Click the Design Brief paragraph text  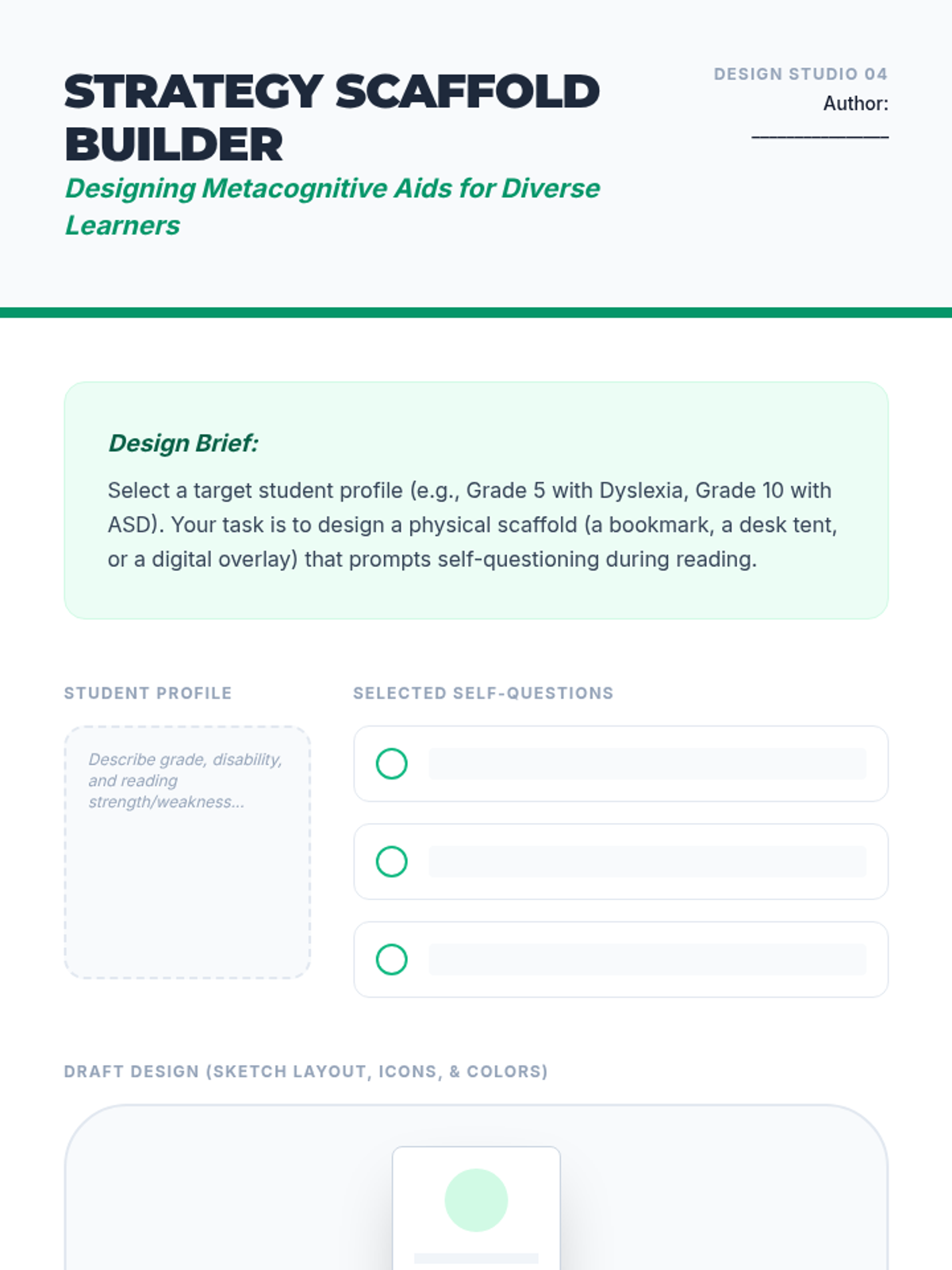[x=472, y=525]
